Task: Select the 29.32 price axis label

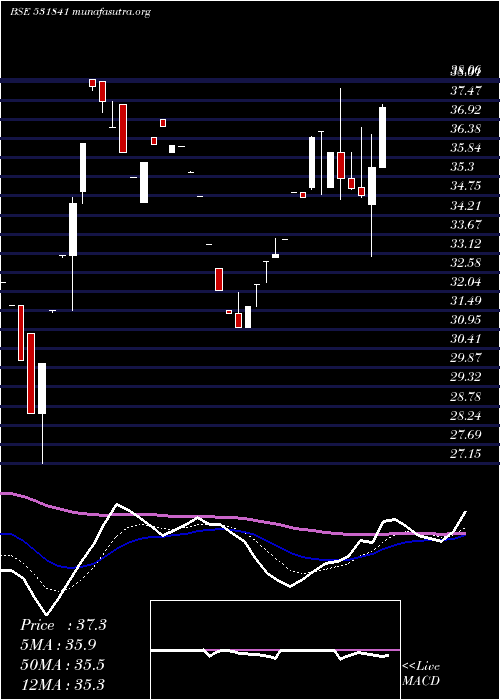Action: (x=466, y=377)
